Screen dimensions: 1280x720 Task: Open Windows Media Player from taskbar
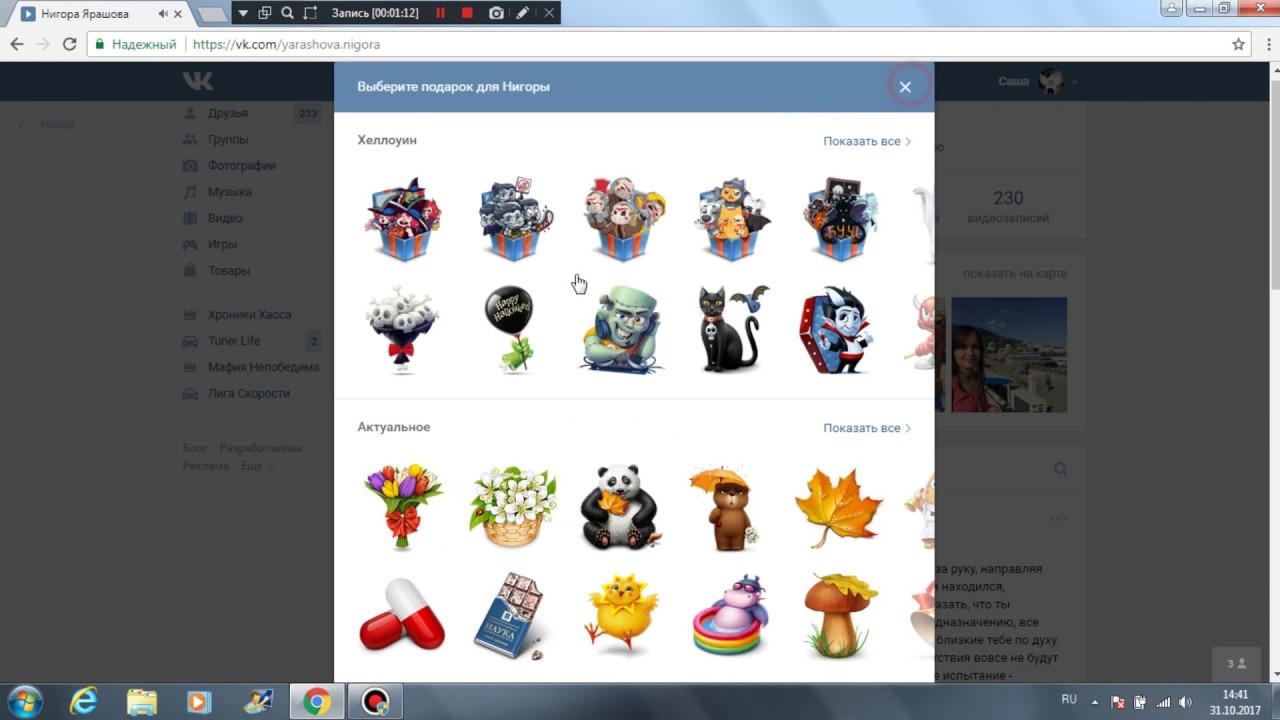[x=198, y=702]
